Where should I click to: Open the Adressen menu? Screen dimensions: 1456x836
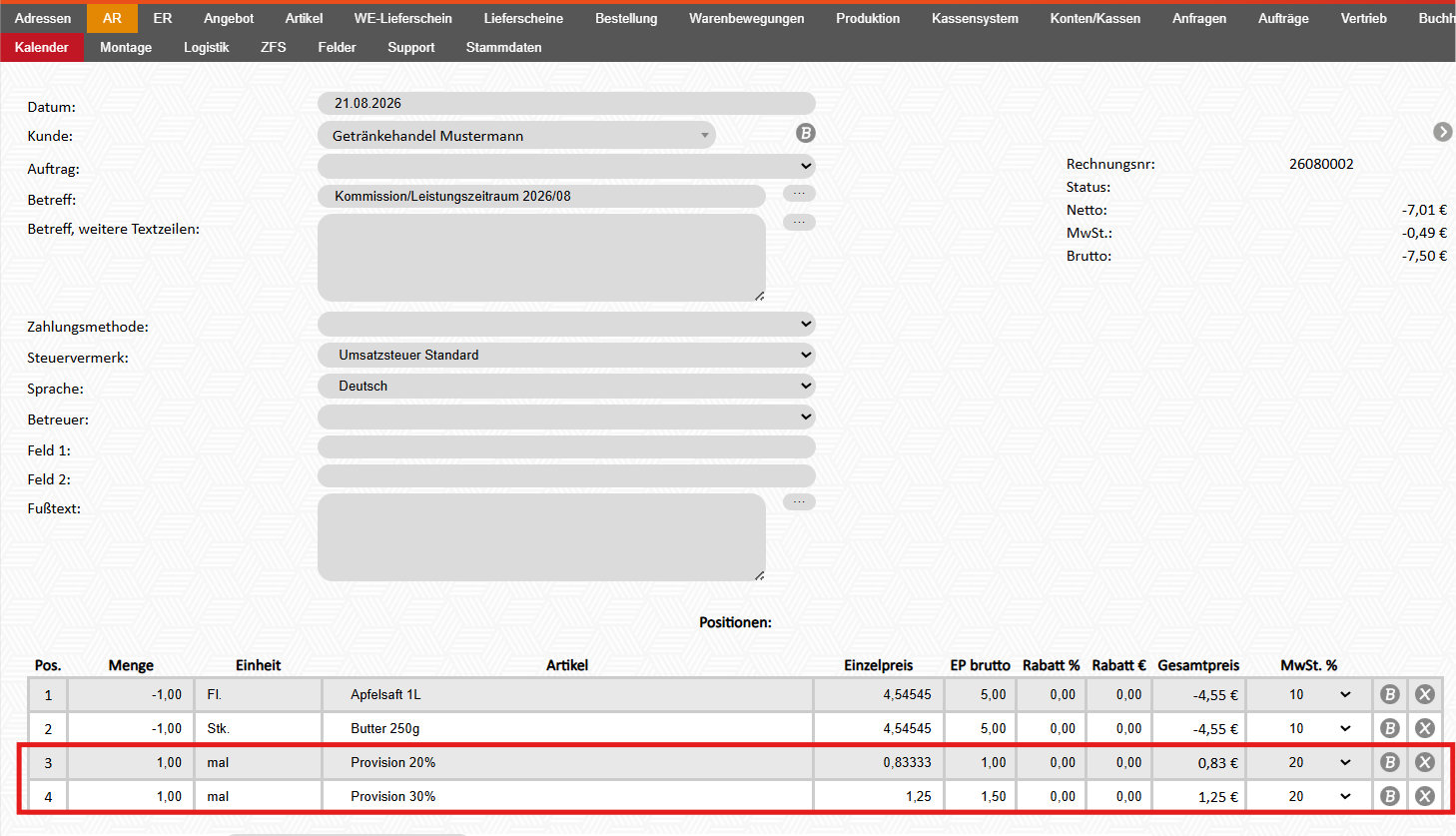click(43, 18)
